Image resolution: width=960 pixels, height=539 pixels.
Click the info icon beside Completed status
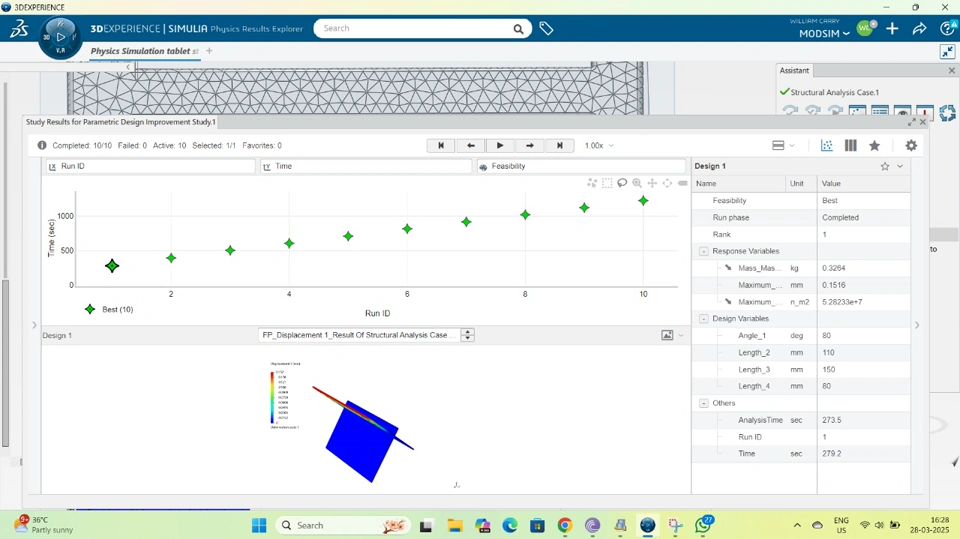[42, 145]
